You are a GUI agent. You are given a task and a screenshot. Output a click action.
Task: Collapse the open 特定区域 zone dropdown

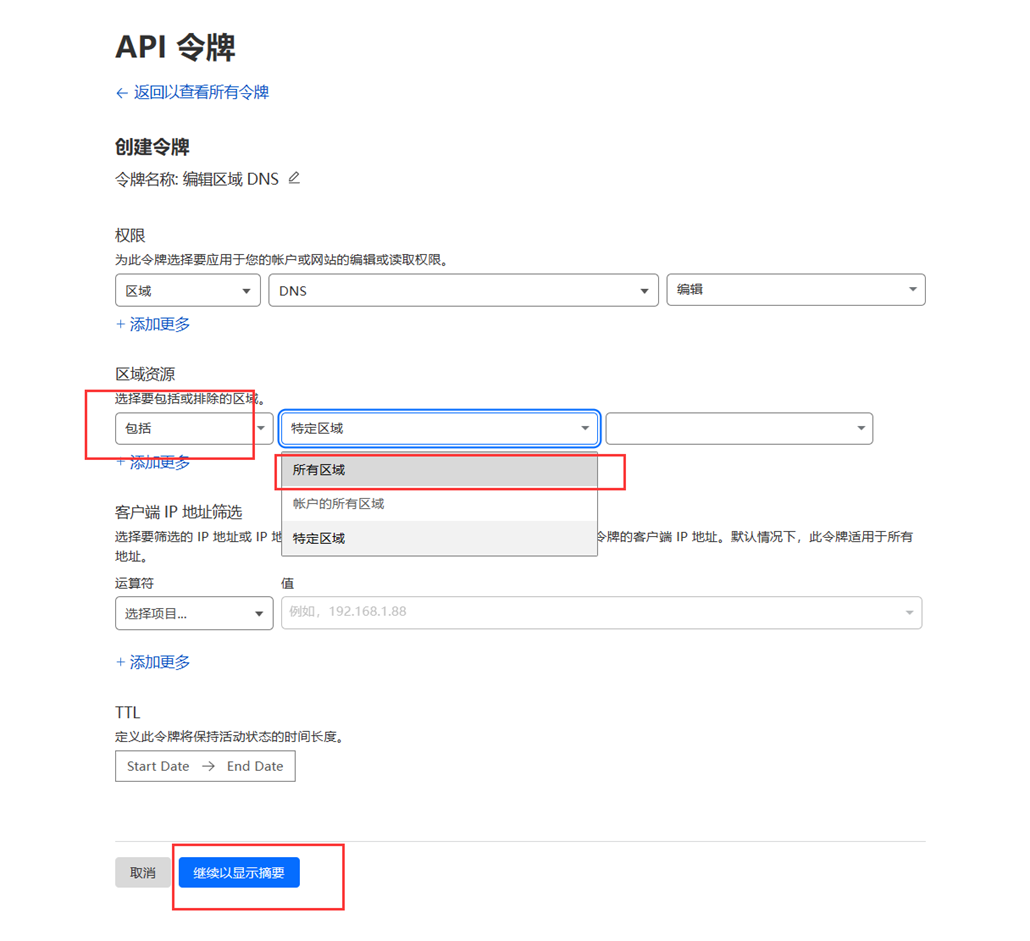click(x=439, y=428)
